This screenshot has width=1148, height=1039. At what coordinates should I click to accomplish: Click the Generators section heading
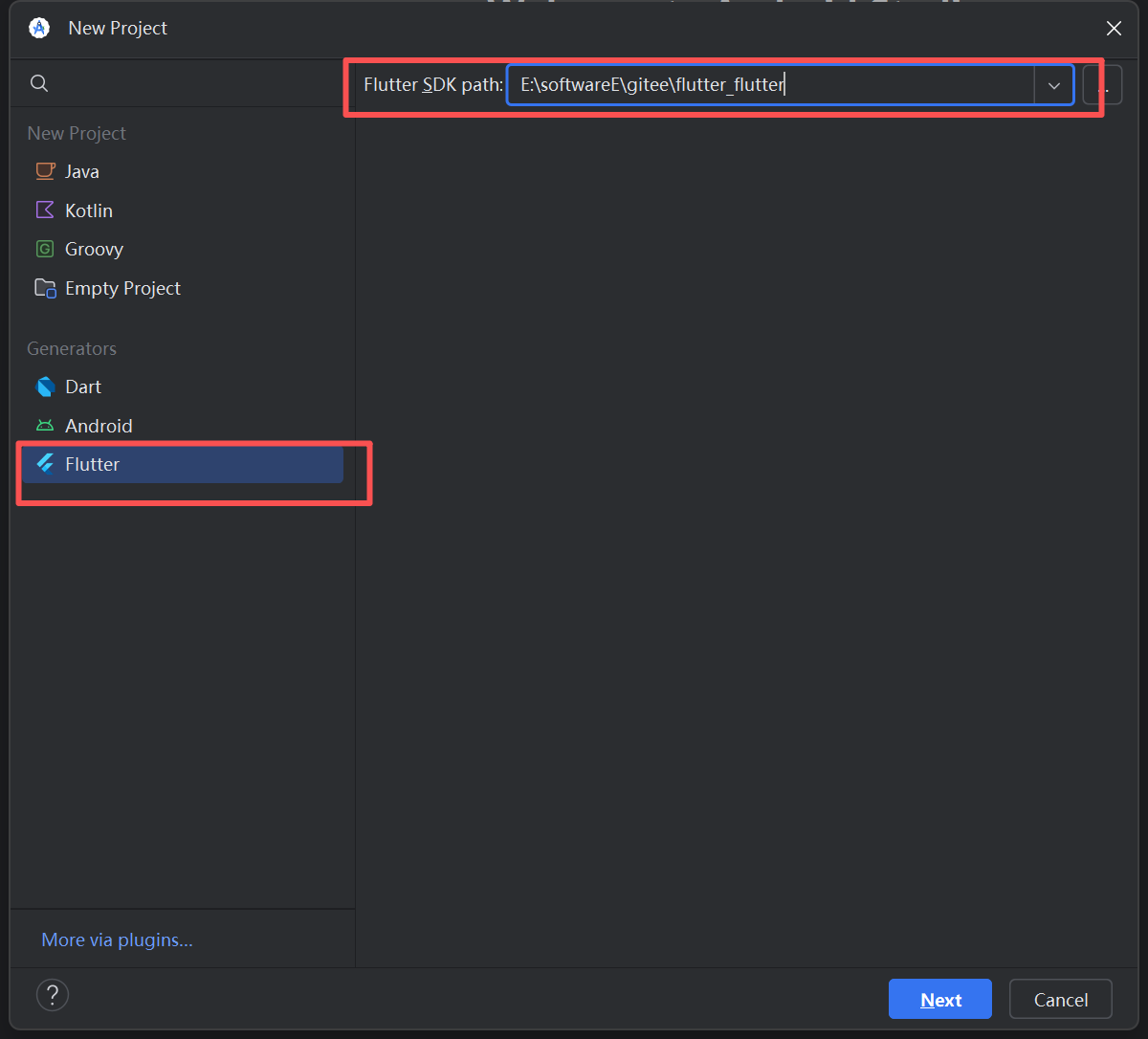(x=72, y=348)
